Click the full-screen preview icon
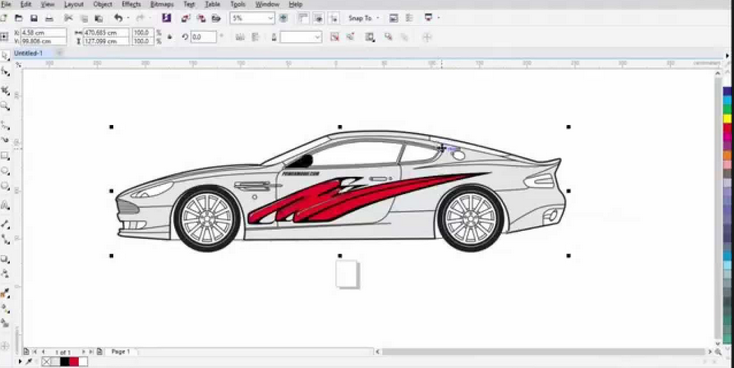This screenshot has height=368, width=734. tap(283, 18)
